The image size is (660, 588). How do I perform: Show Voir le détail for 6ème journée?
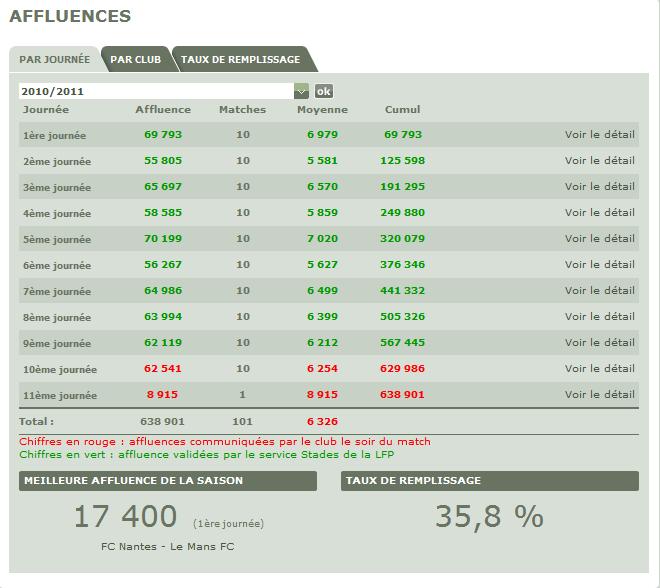tap(599, 264)
